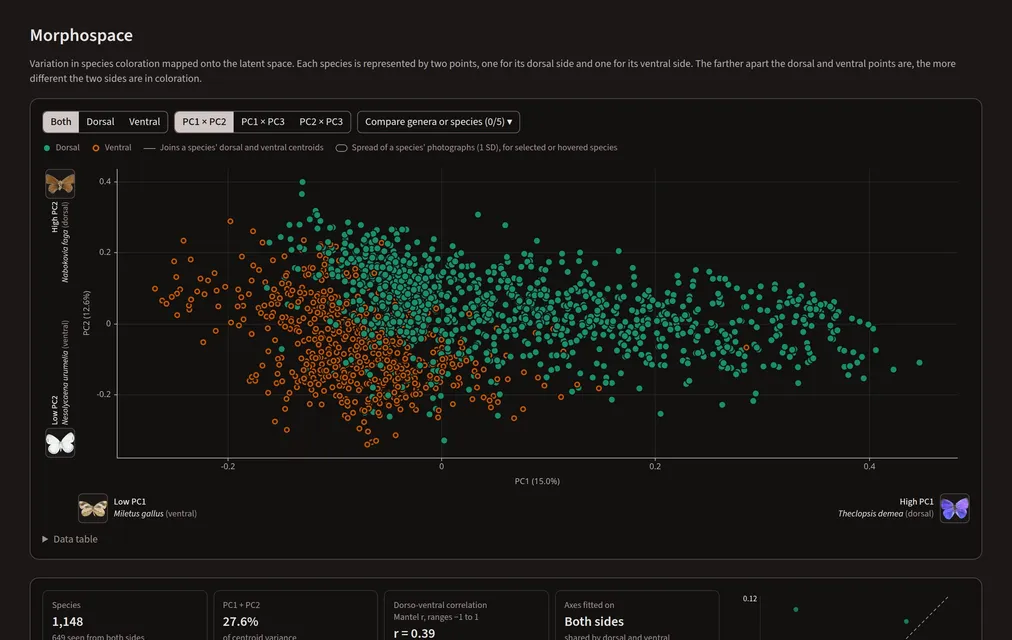The height and width of the screenshot is (640, 1012).
Task: Click the Miletus gallus butterfly thumbnail
Action: (93, 508)
